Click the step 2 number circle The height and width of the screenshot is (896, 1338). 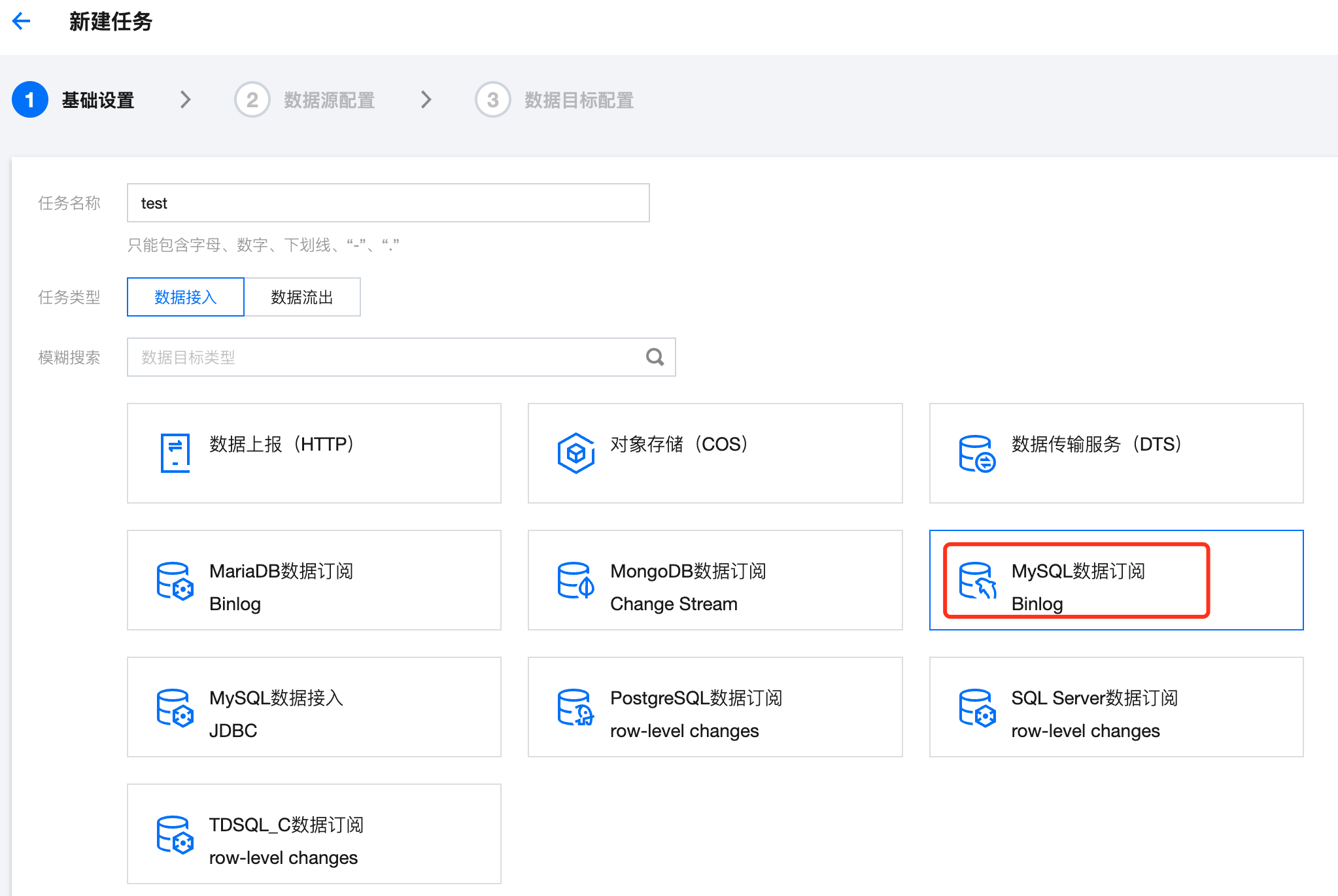point(252,99)
